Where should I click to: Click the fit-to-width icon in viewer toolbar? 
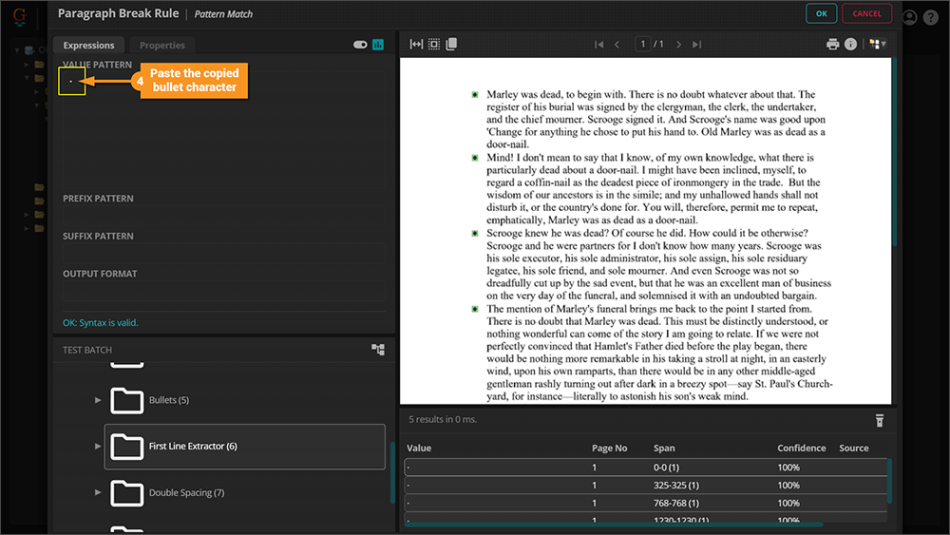[x=417, y=44]
